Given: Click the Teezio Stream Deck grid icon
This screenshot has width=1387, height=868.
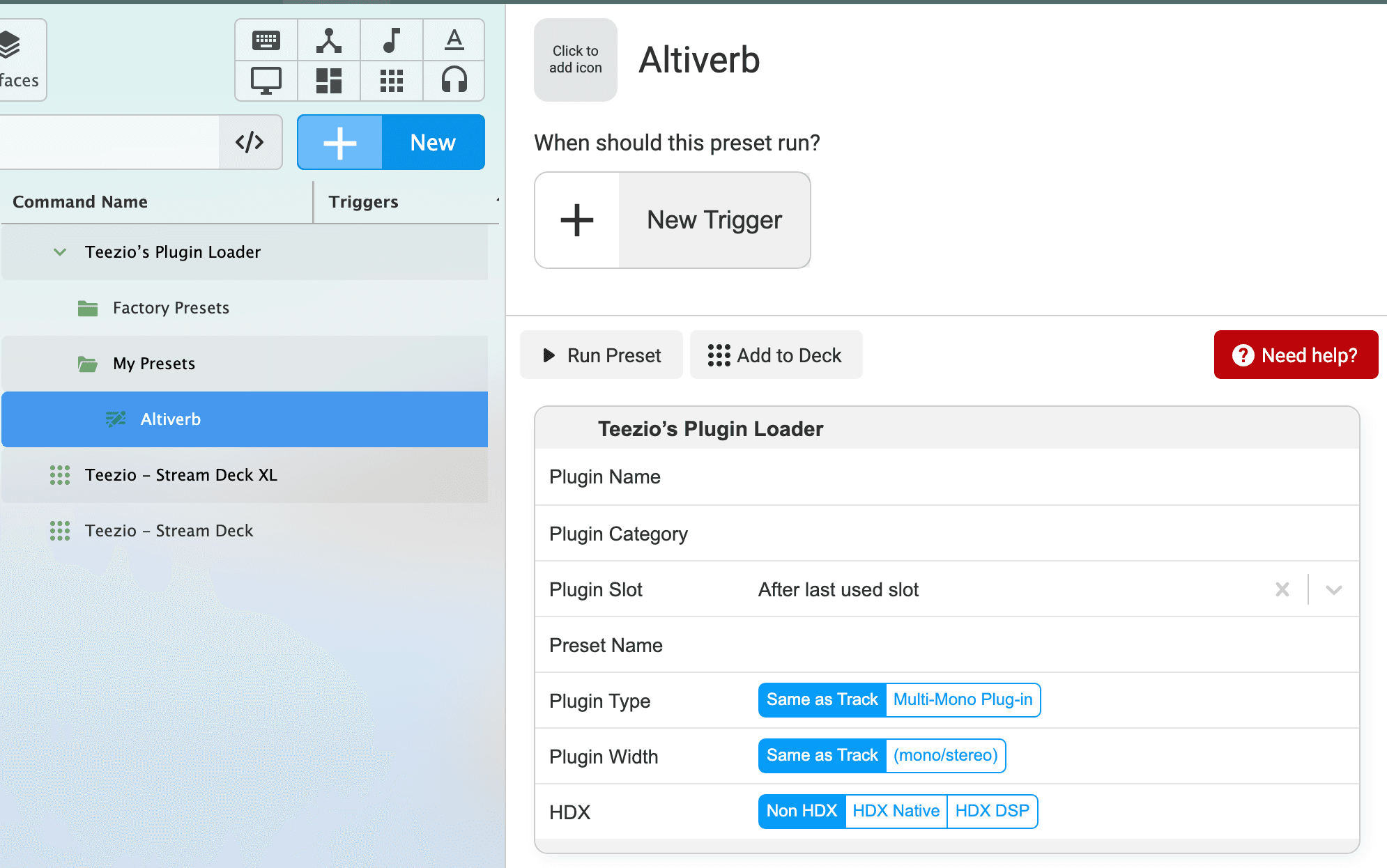Looking at the screenshot, I should 60,531.
